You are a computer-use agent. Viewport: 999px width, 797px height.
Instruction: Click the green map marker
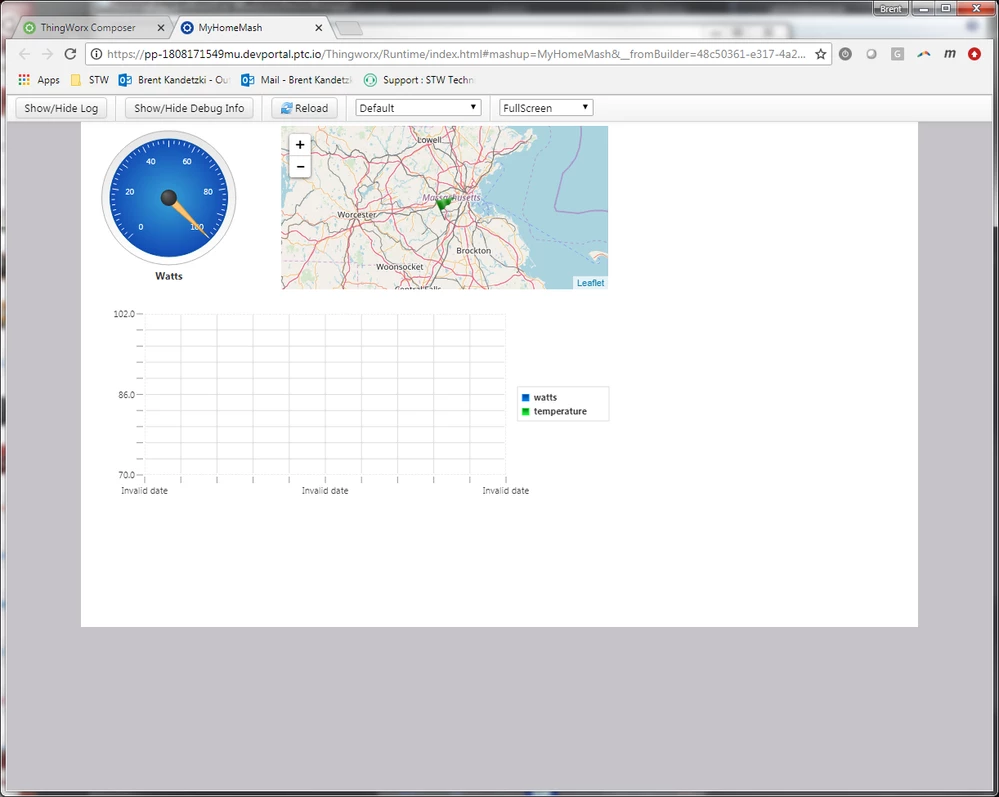click(x=443, y=205)
